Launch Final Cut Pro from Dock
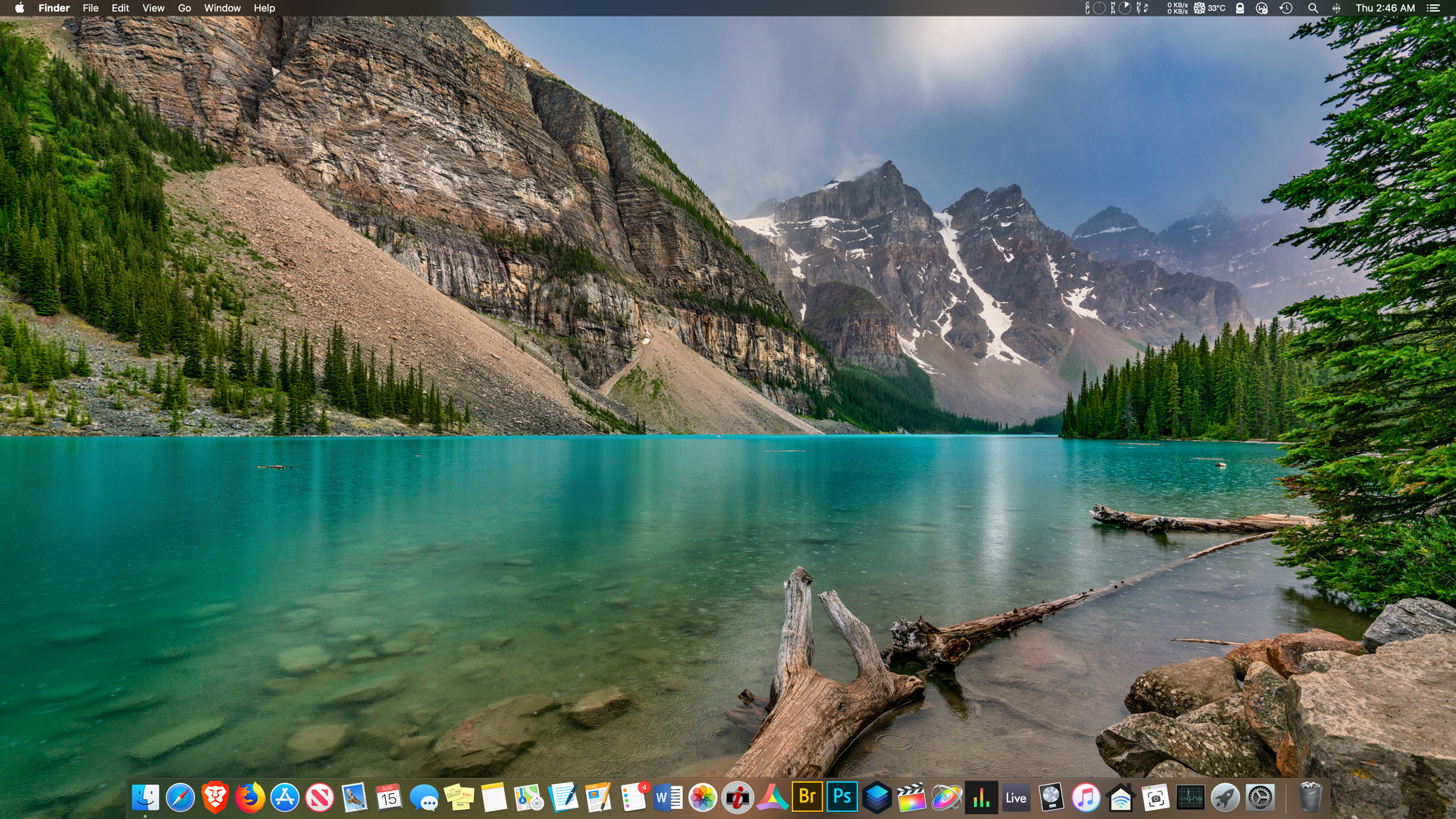Viewport: 1456px width, 819px height. (911, 798)
